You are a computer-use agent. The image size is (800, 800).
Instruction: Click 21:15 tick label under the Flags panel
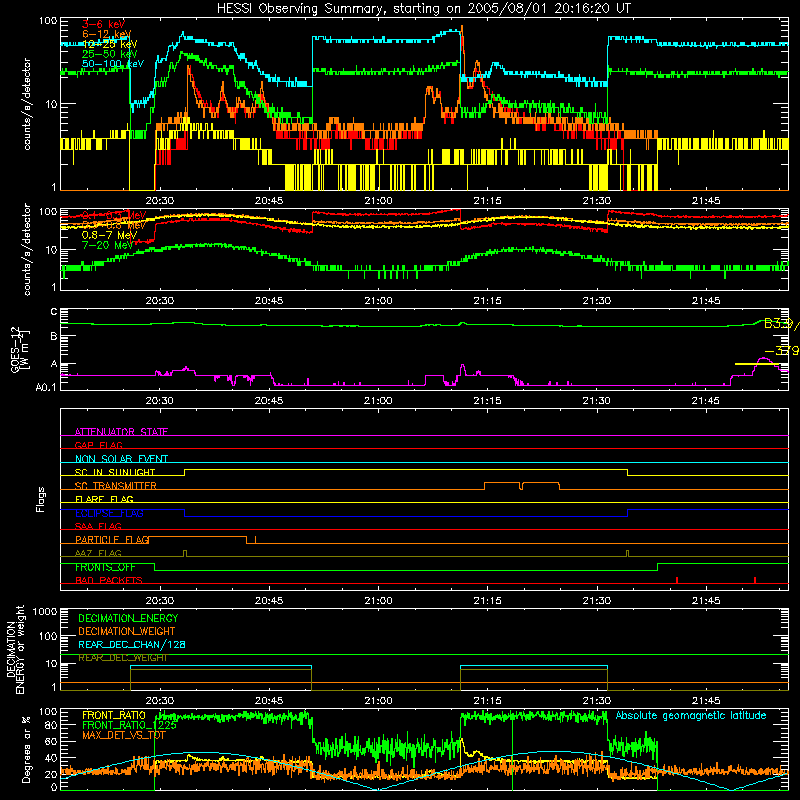pos(487,601)
